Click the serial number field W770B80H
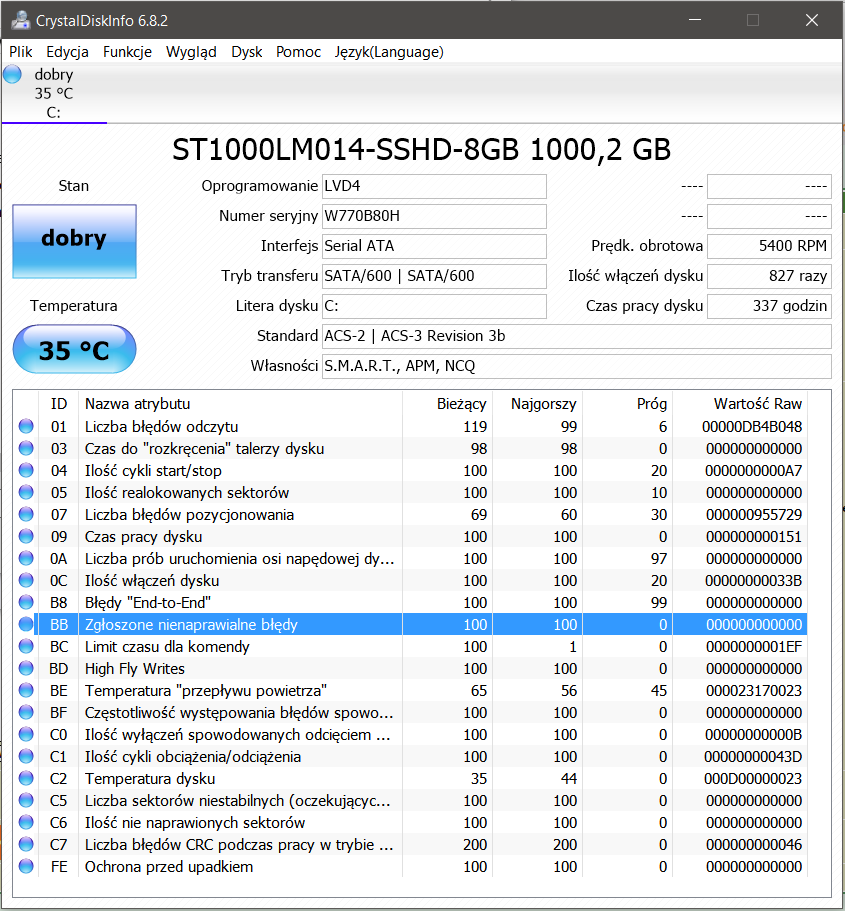This screenshot has width=845, height=911. pyautogui.click(x=434, y=217)
